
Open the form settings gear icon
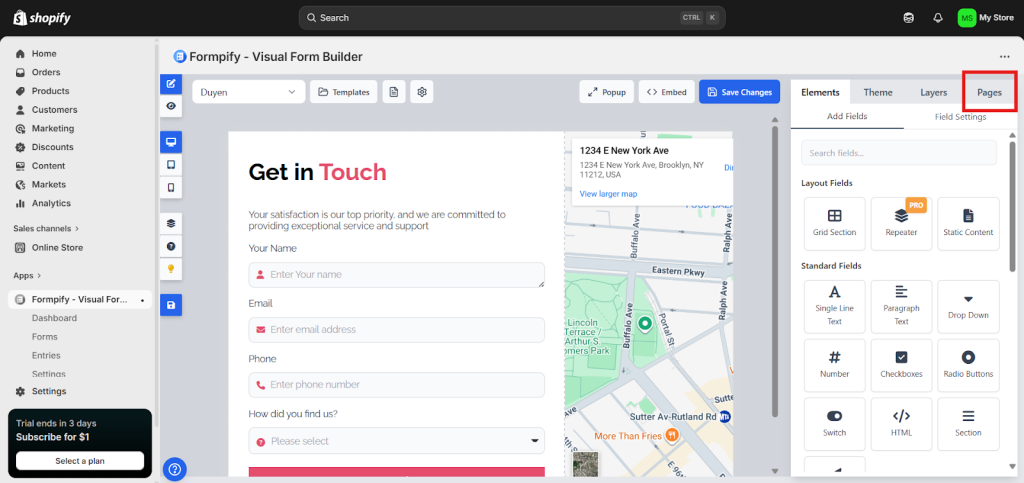423,92
